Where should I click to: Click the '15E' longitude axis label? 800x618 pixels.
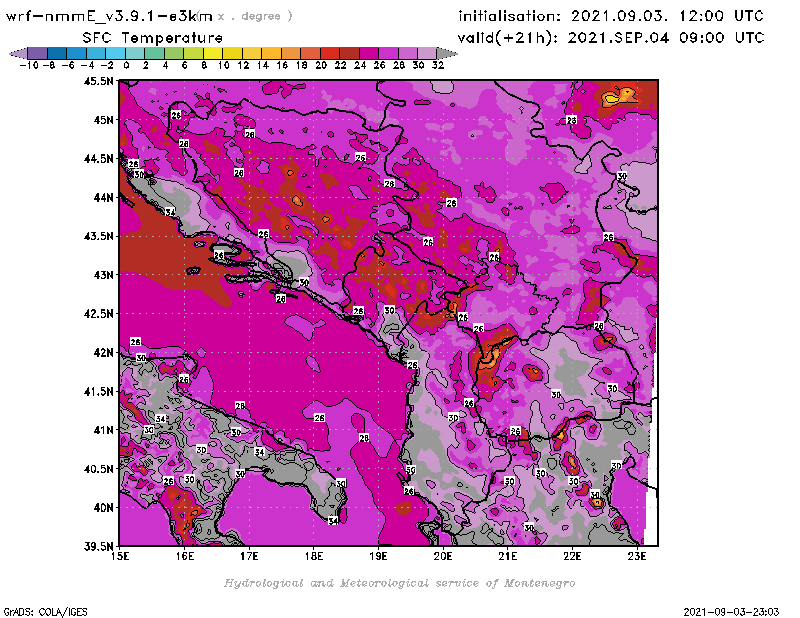[120, 556]
